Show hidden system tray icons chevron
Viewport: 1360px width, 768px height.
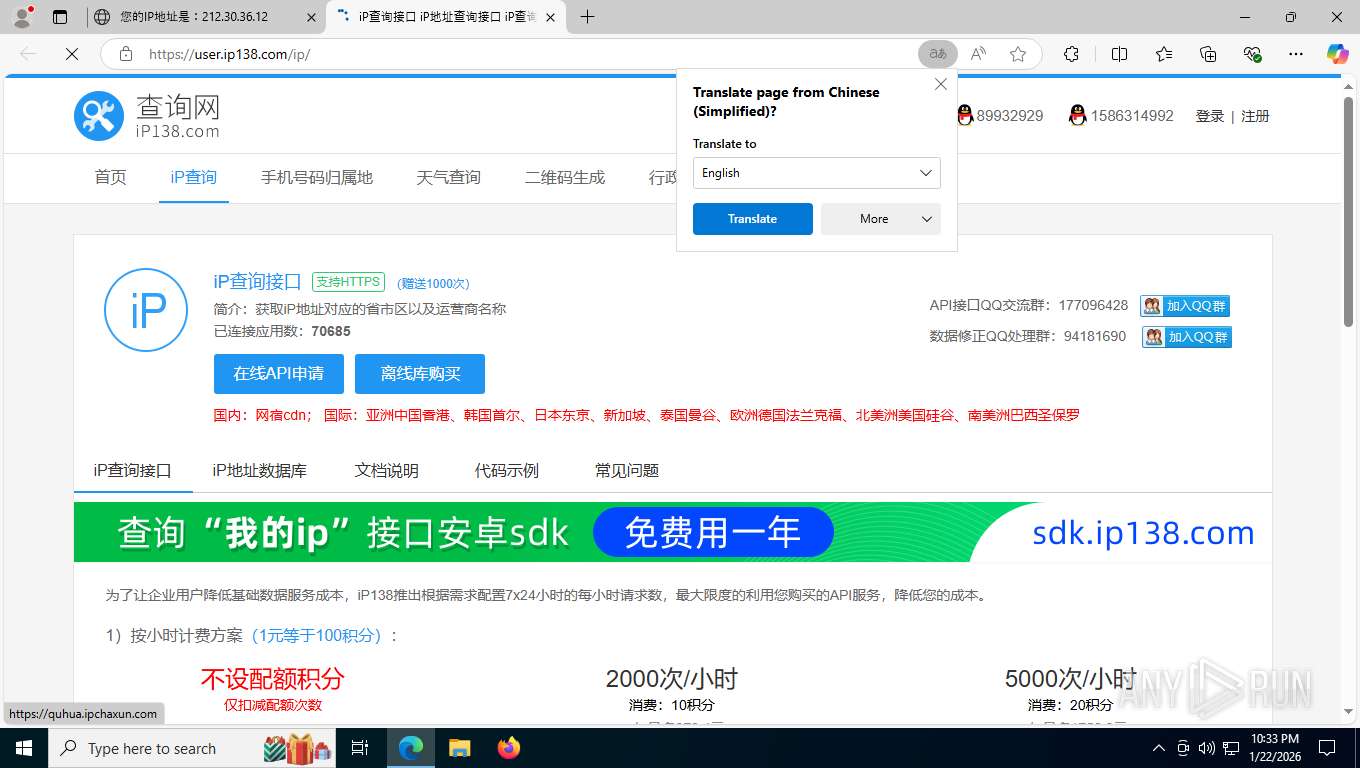click(x=1159, y=748)
